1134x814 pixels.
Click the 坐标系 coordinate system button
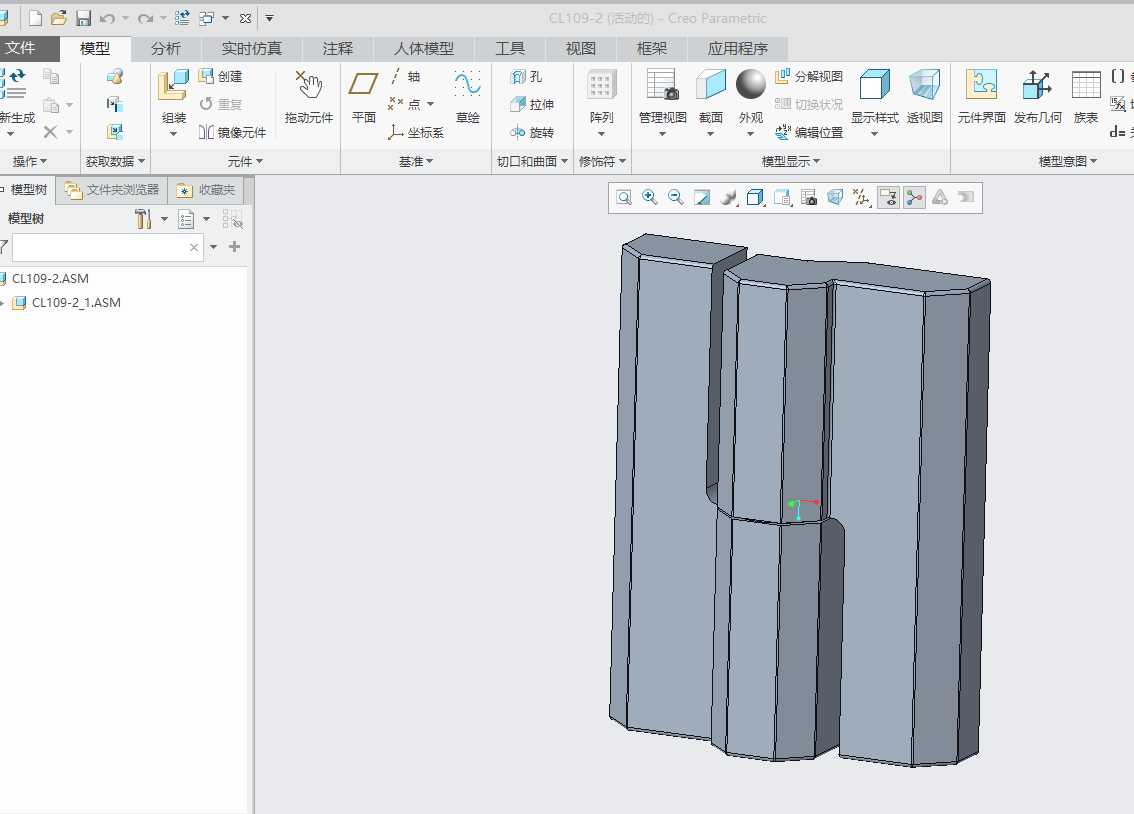click(x=416, y=132)
